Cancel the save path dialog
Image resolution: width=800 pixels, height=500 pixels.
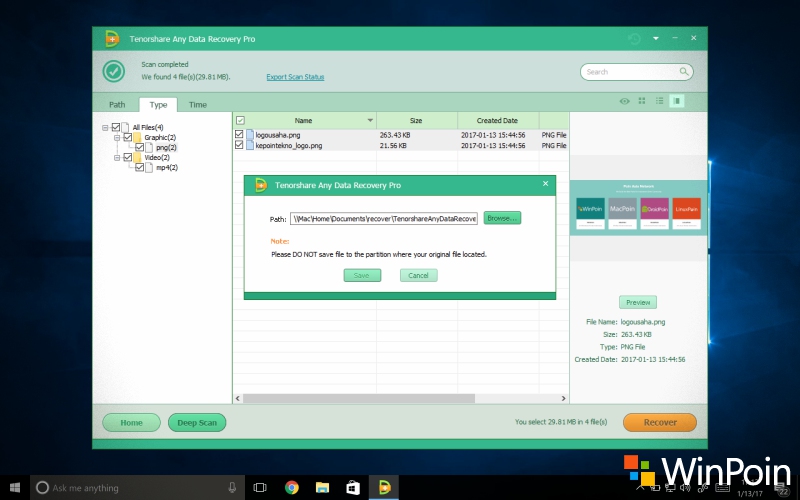tap(418, 275)
